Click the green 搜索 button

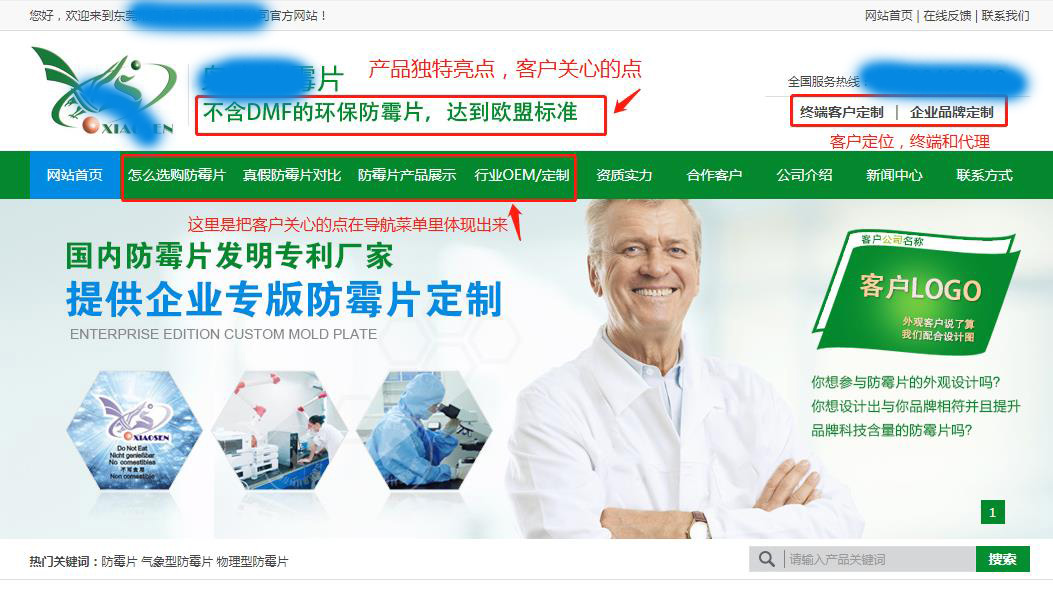(1003, 559)
